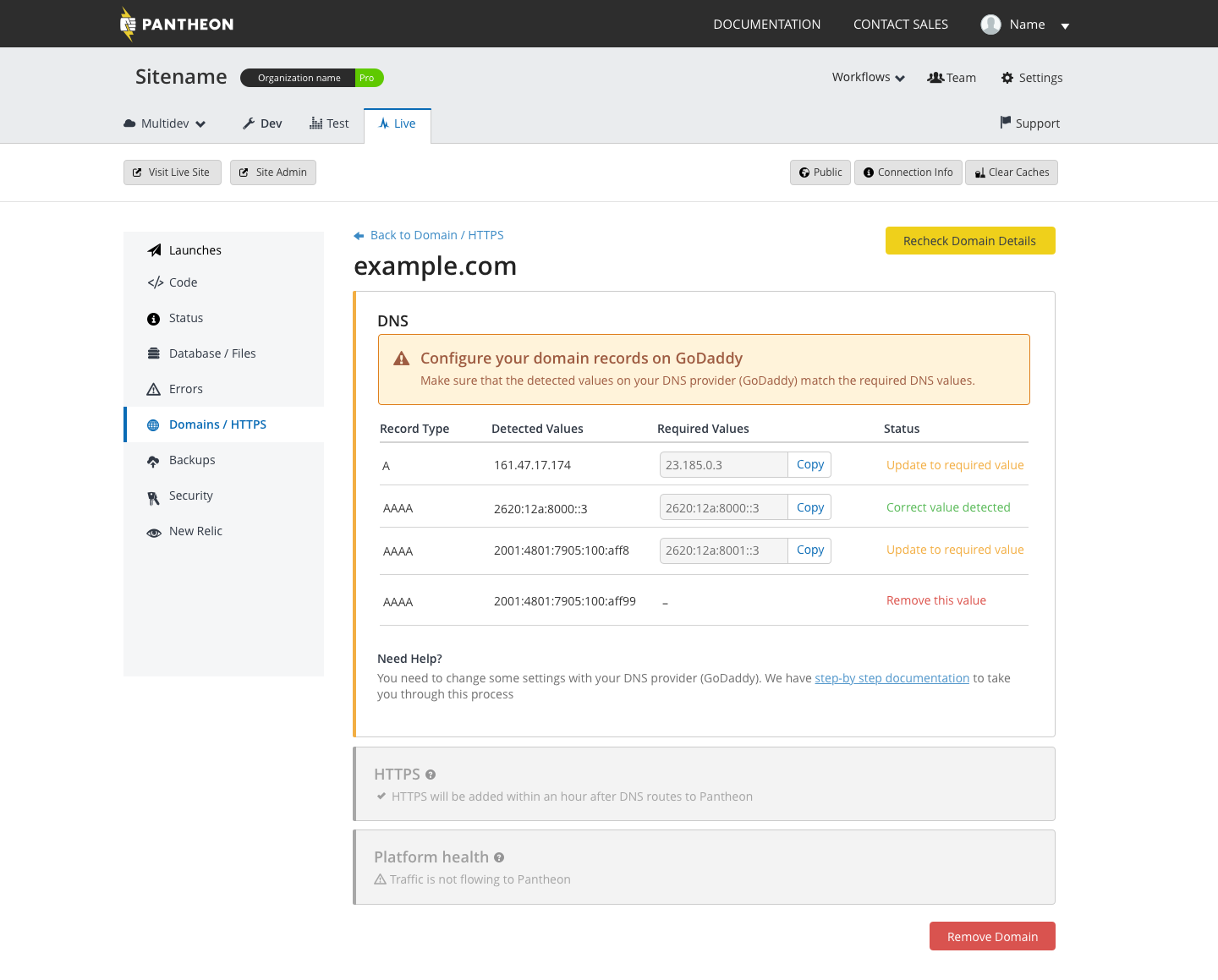Click the Settings gear icon
This screenshot has width=1218, height=980.
pyautogui.click(x=1007, y=78)
